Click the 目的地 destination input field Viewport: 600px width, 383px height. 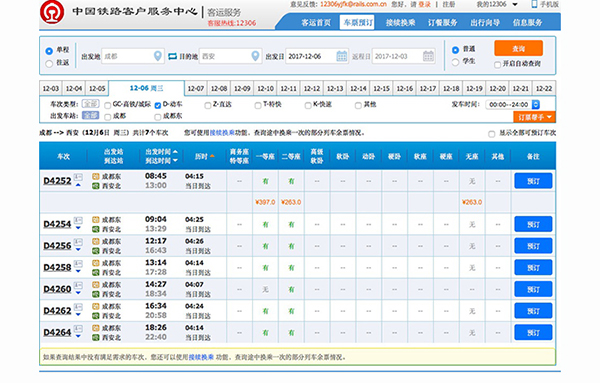tap(230, 56)
